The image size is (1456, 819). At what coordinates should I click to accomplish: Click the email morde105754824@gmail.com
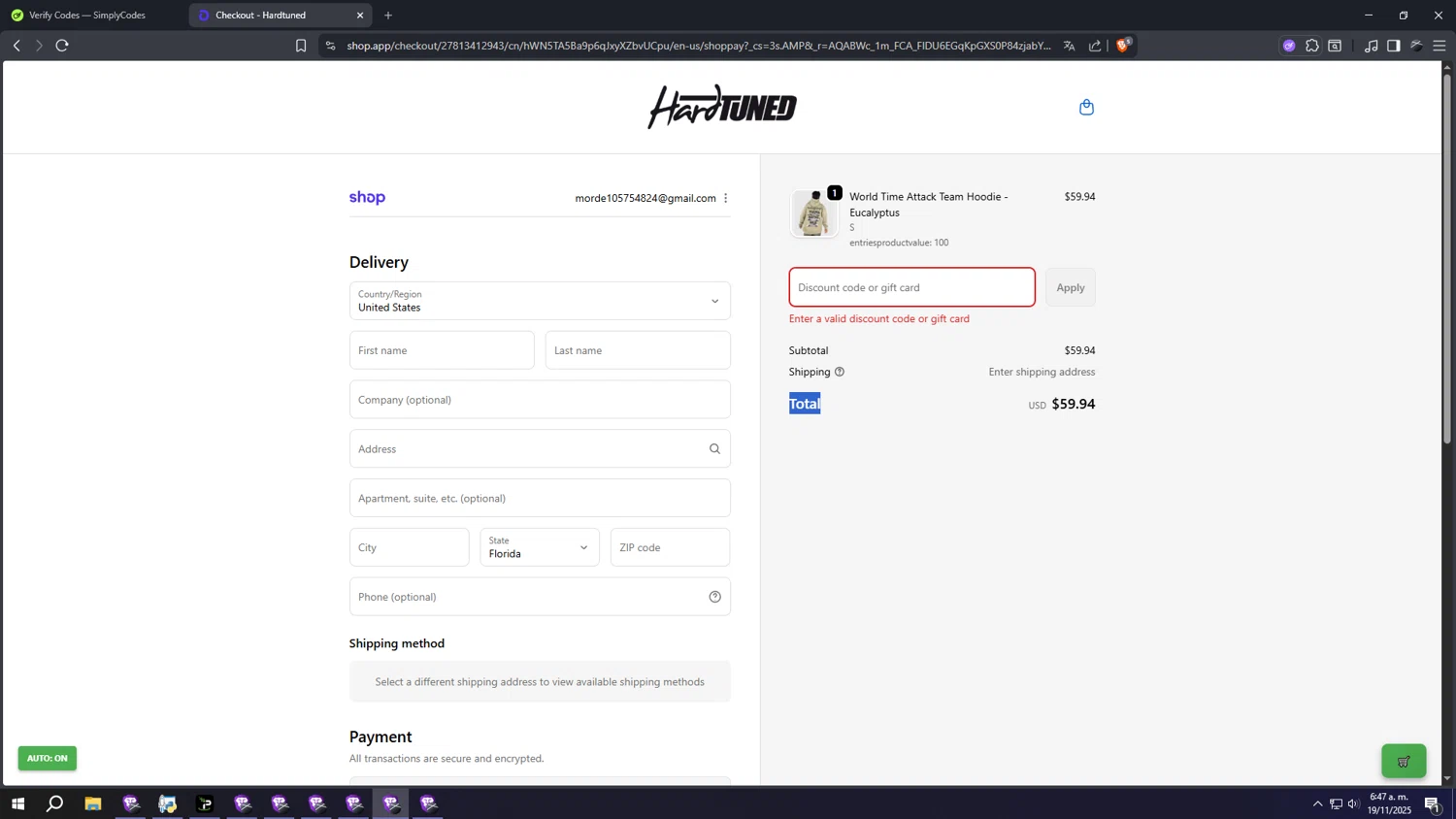click(645, 198)
